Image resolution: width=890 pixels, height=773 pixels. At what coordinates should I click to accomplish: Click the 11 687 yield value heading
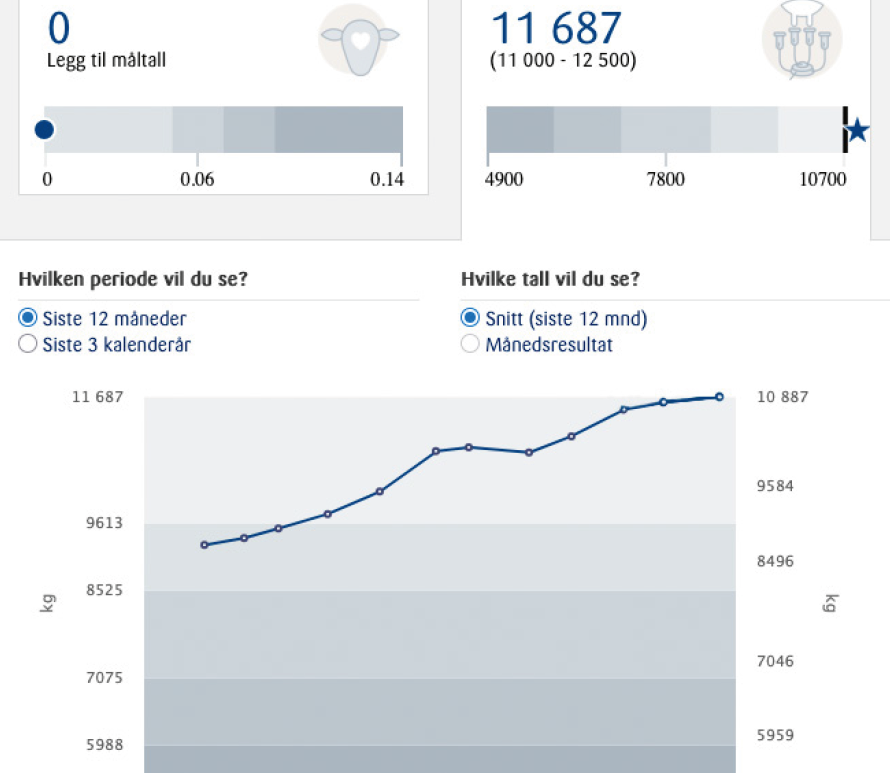[556, 28]
